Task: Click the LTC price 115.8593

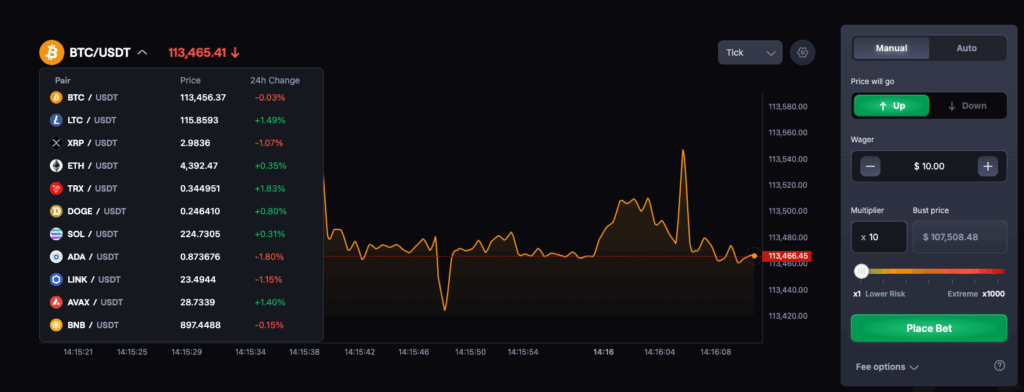Action: click(199, 120)
